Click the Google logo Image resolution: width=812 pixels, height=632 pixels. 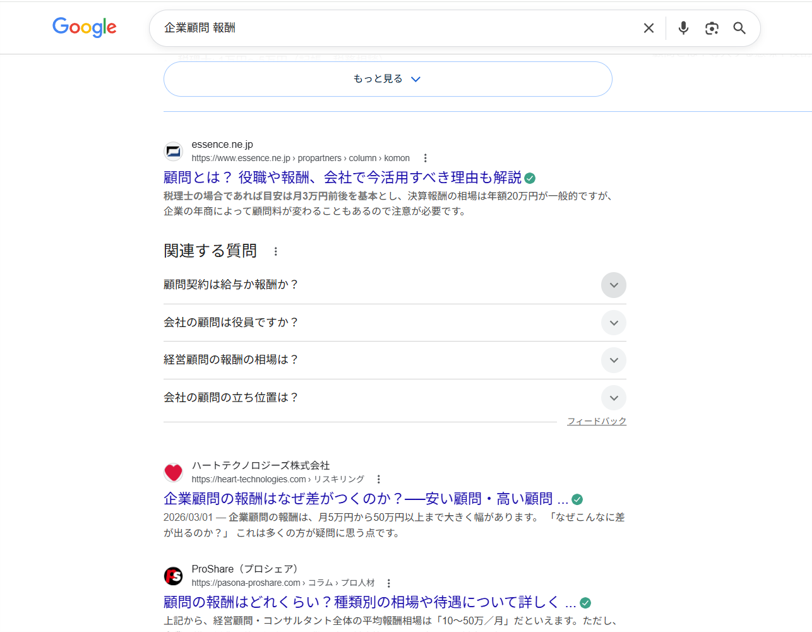[x=84, y=28]
